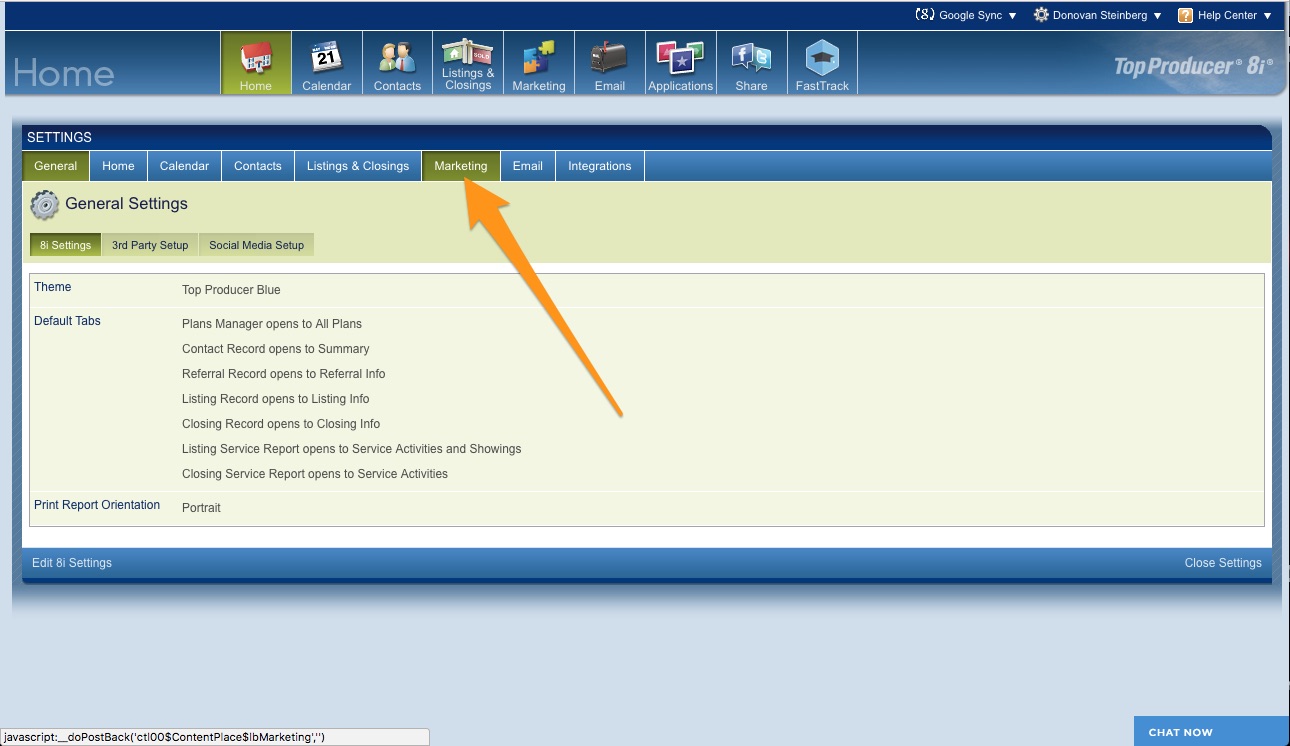Click the General Settings gear icon
The height and width of the screenshot is (746, 1290).
[x=45, y=205]
